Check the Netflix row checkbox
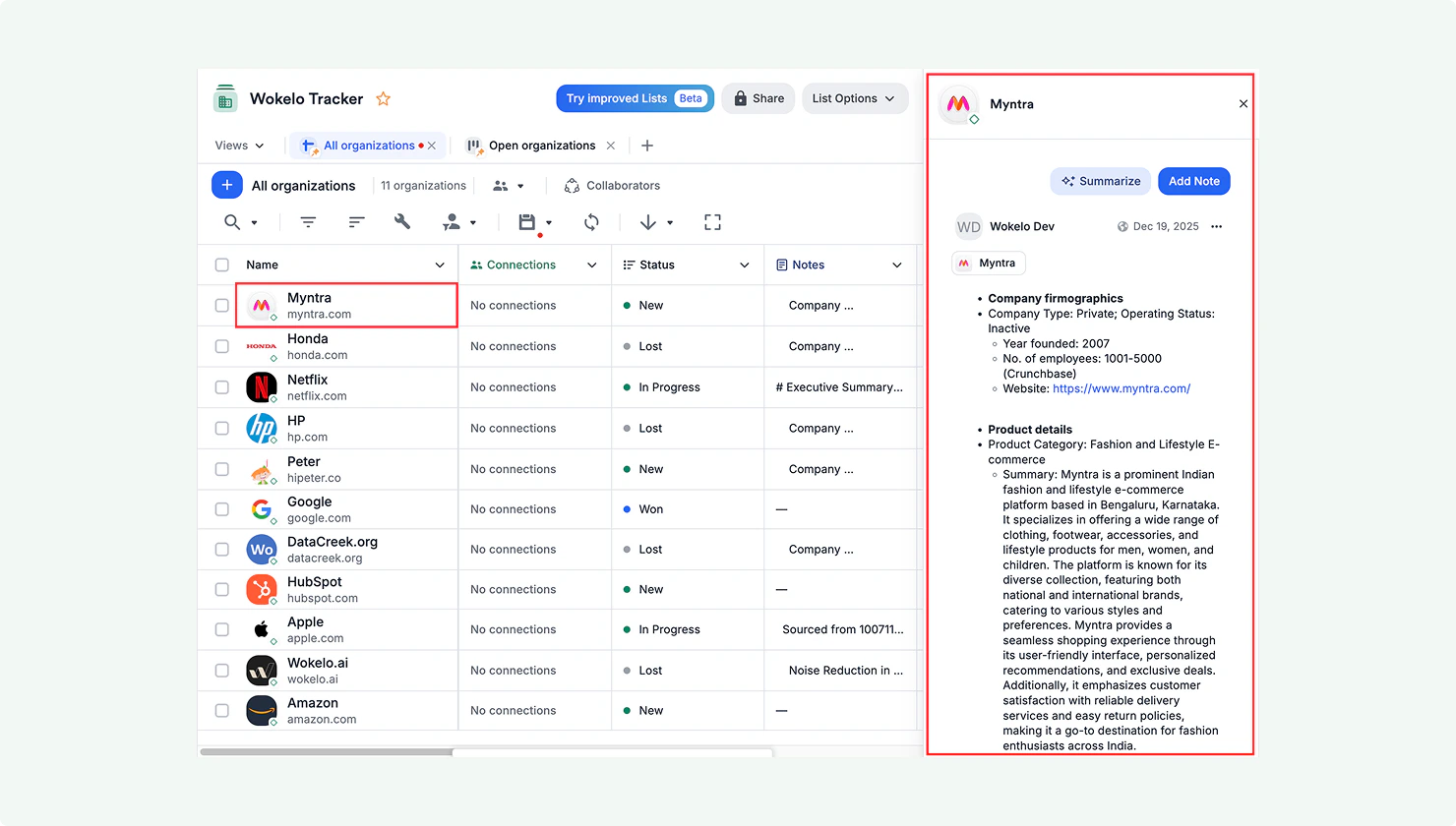The image size is (1456, 826). (x=222, y=387)
